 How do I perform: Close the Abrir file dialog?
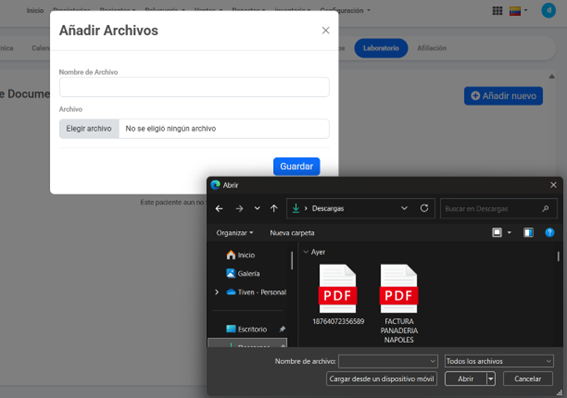coord(553,185)
